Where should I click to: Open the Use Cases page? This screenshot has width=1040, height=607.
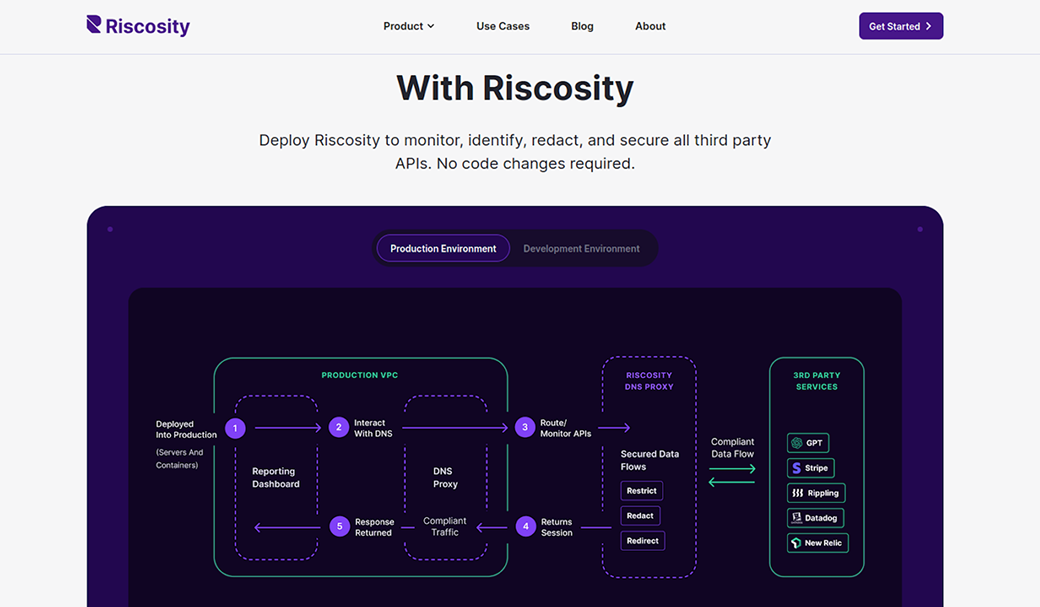pyautogui.click(x=503, y=27)
